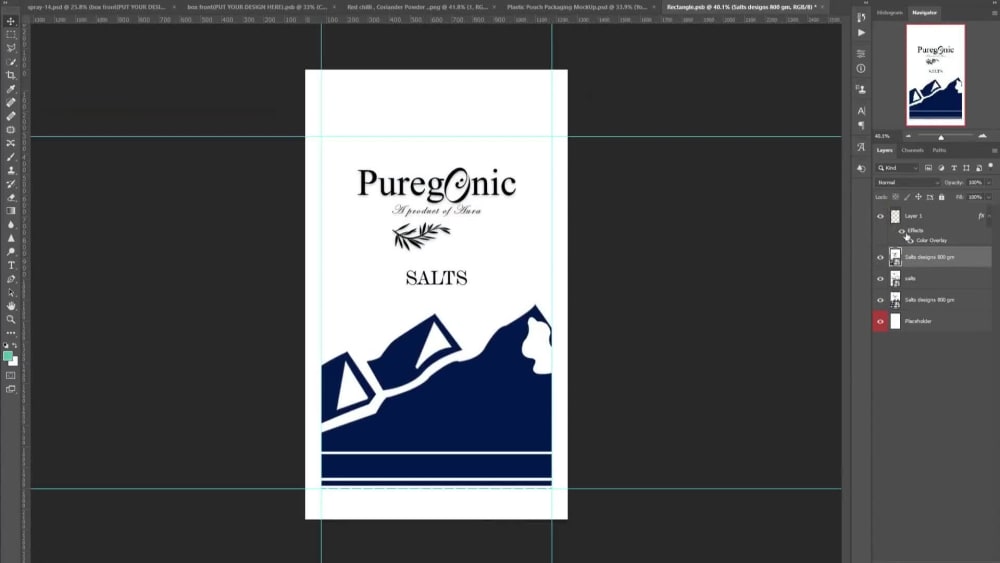
Task: Filter layers by adjustment layers
Action: coord(941,168)
